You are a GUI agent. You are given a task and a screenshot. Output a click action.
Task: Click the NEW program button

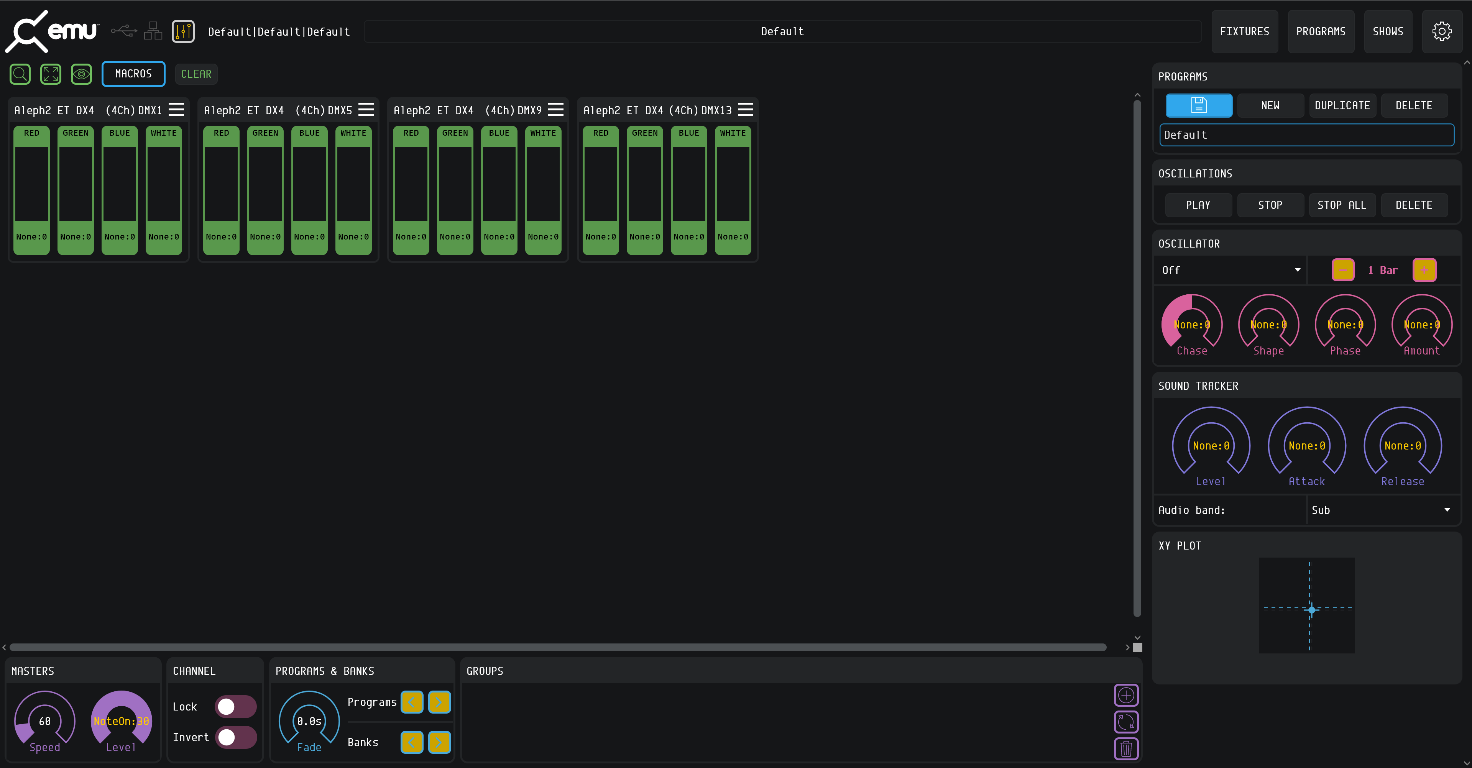click(x=1271, y=105)
